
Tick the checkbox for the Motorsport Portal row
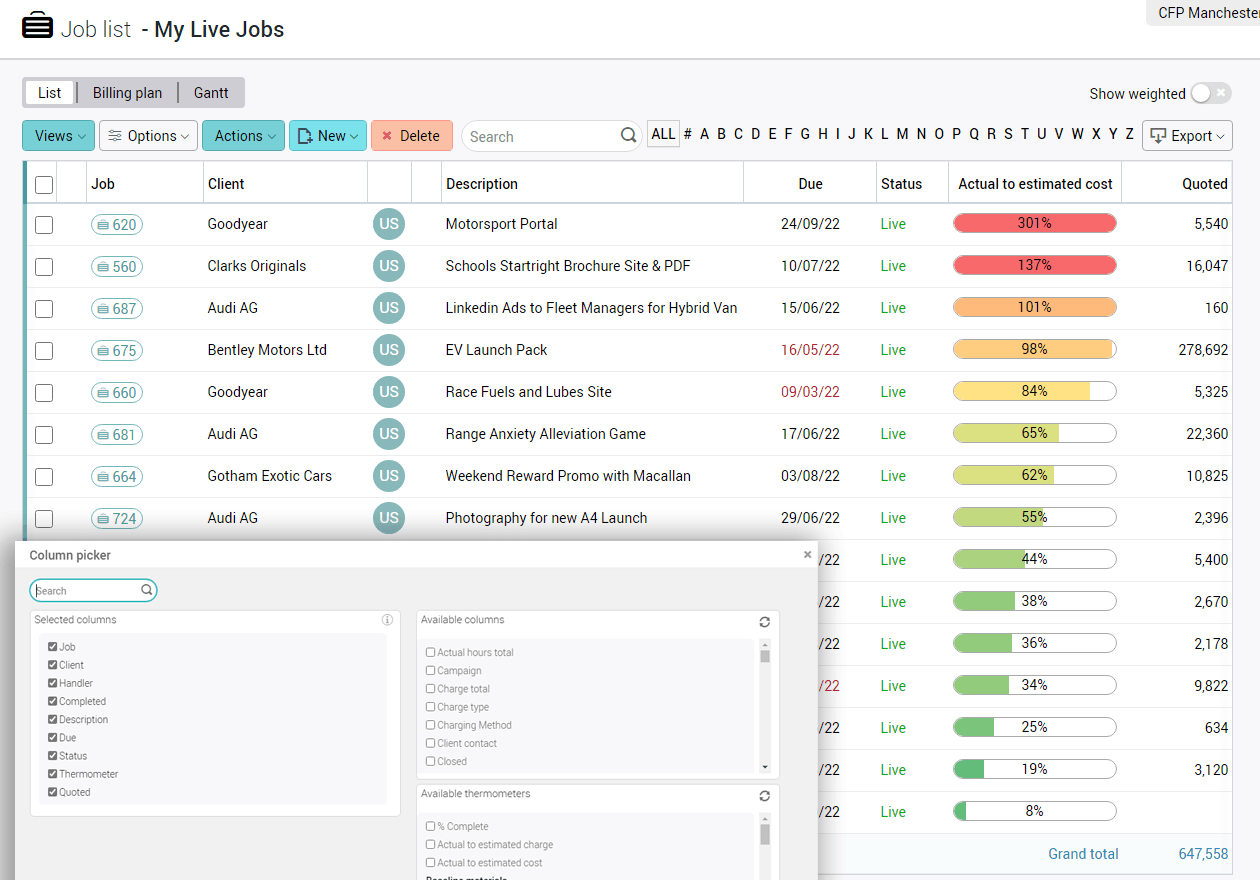(44, 225)
